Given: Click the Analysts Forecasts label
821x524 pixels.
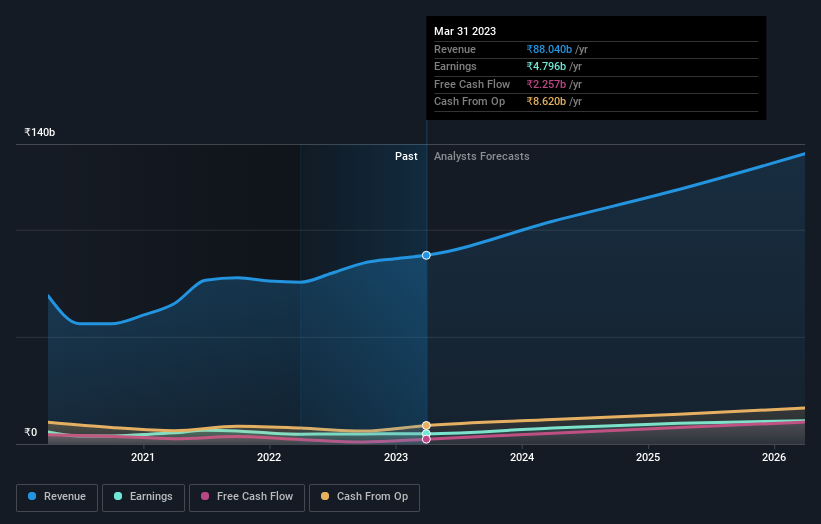Looking at the screenshot, I should 482,156.
